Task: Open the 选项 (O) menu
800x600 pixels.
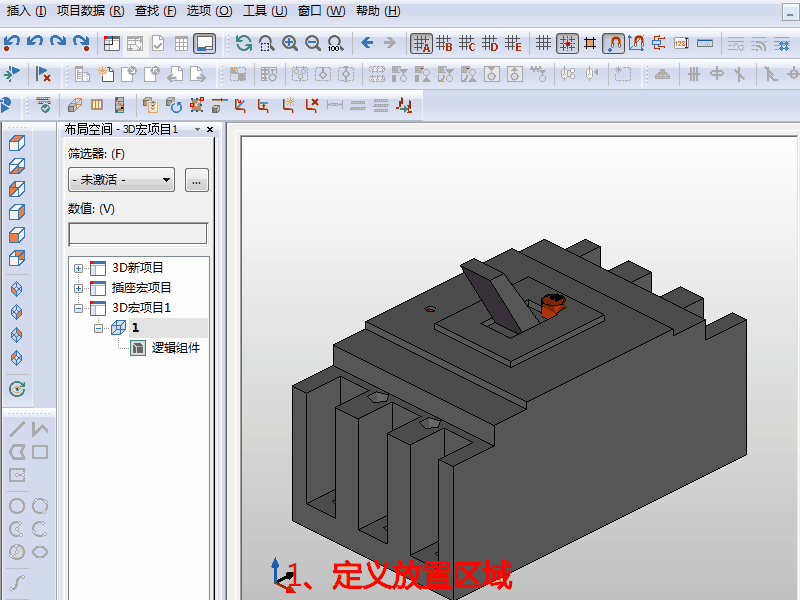Action: pos(209,11)
